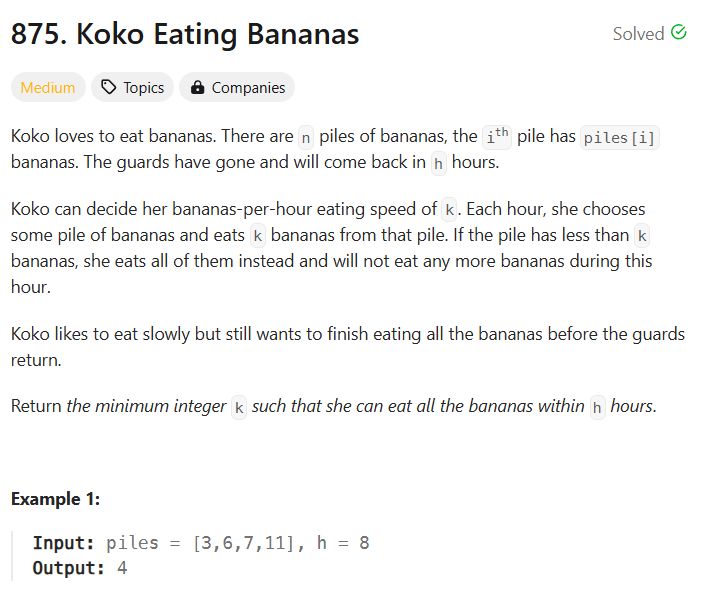The image size is (705, 592).
Task: Click the tag icon on Topics
Action: point(109,87)
